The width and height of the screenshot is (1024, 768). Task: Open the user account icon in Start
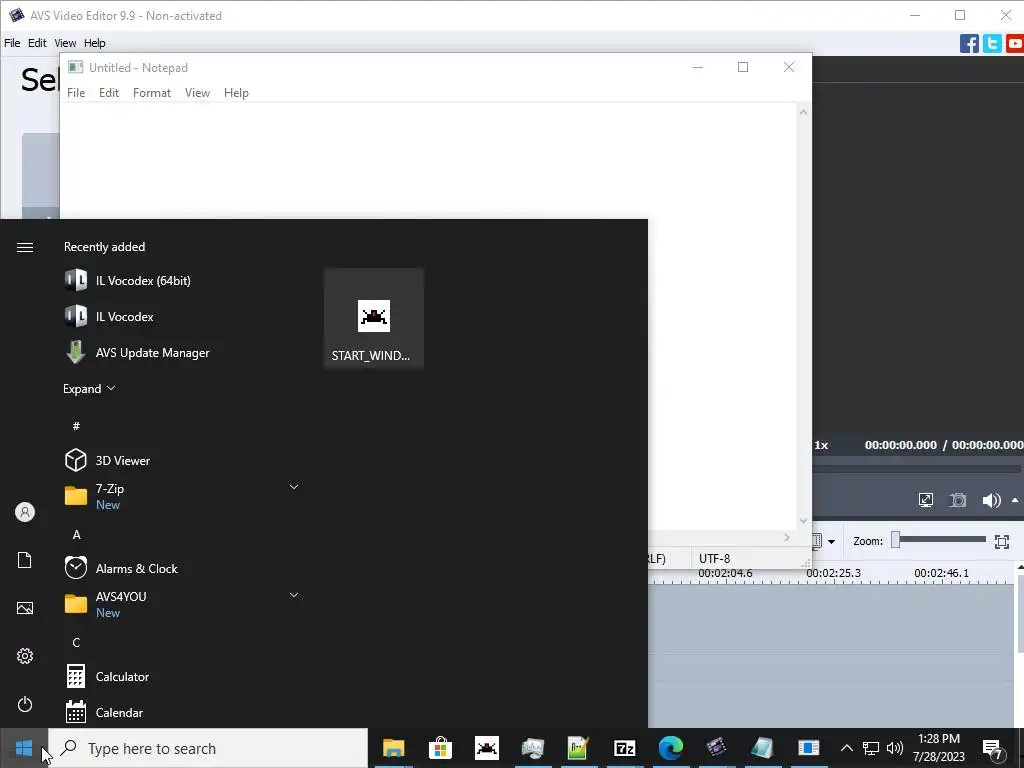pyautogui.click(x=25, y=512)
